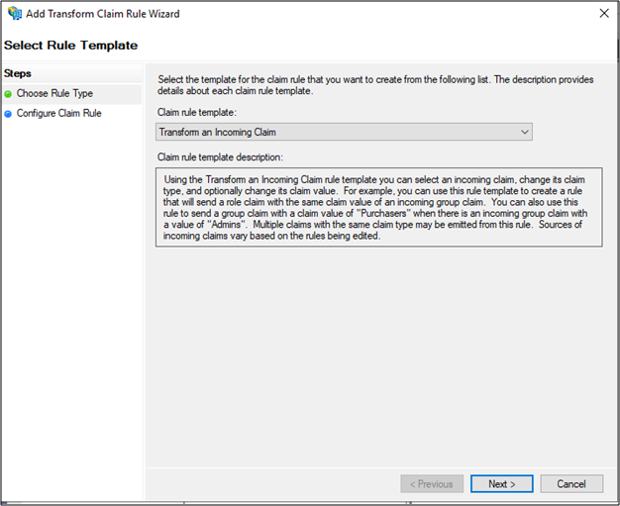The height and width of the screenshot is (506, 620).
Task: Open the Claim rule template combo box
Action: (x=344, y=132)
